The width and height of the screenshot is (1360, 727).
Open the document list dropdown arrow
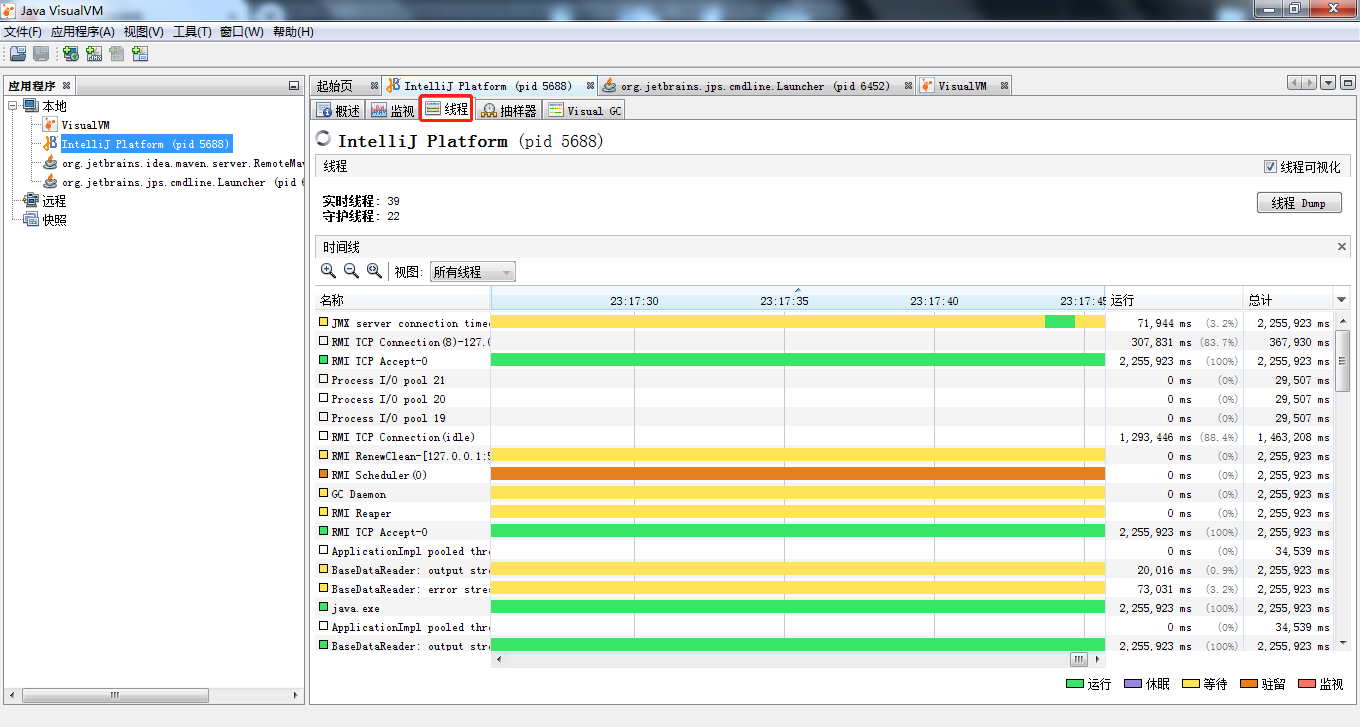pos(1328,83)
